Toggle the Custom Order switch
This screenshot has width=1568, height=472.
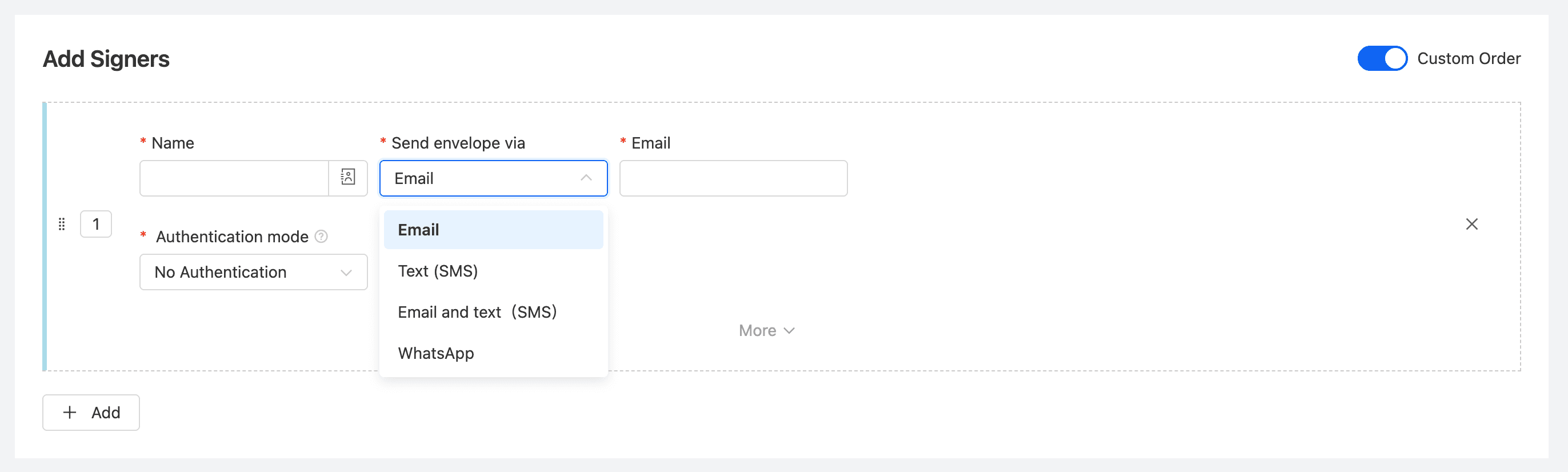point(1382,58)
